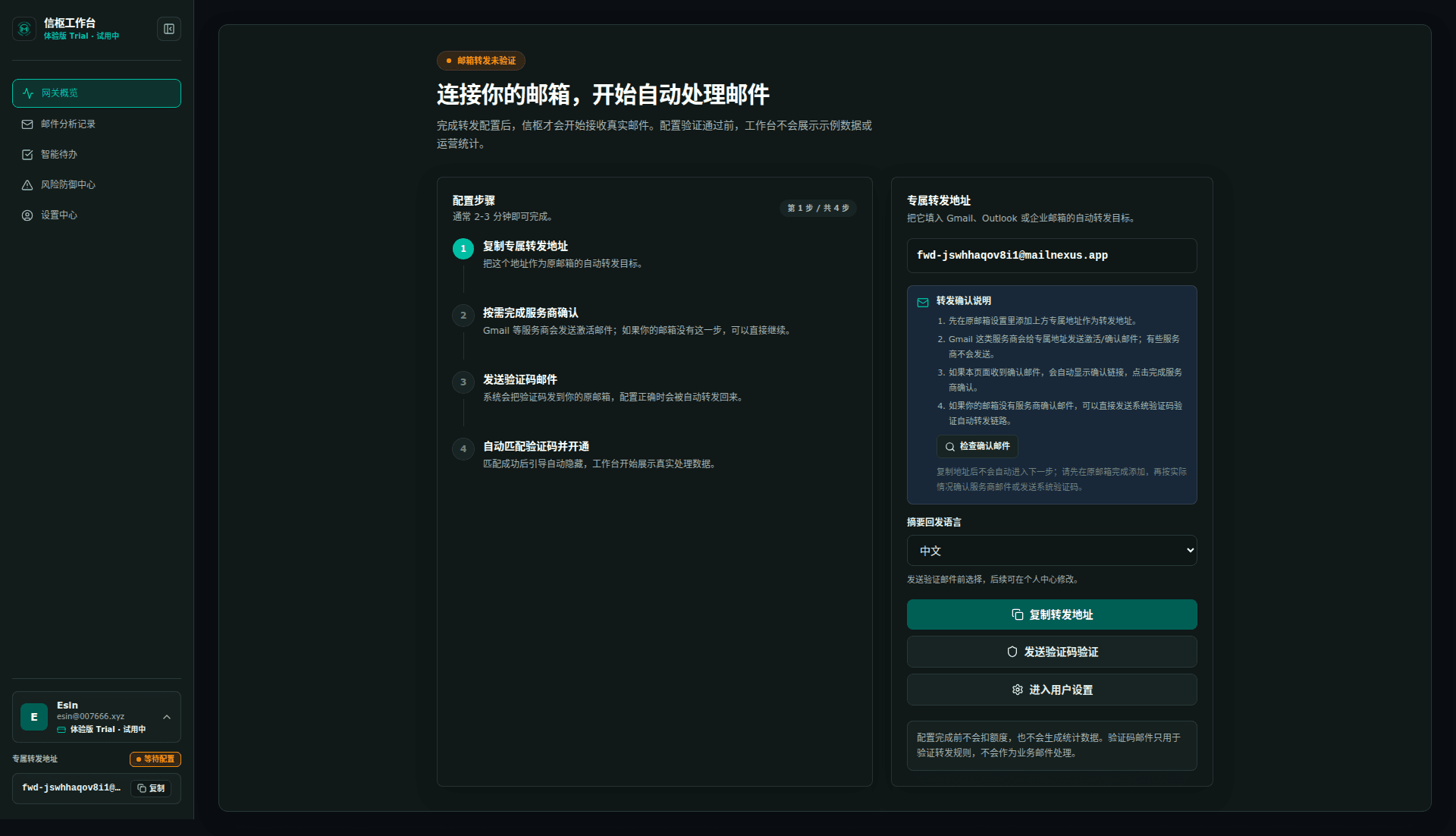Open the 摘要回发语言 dropdown showing 中文
1456x836 pixels.
1052,551
